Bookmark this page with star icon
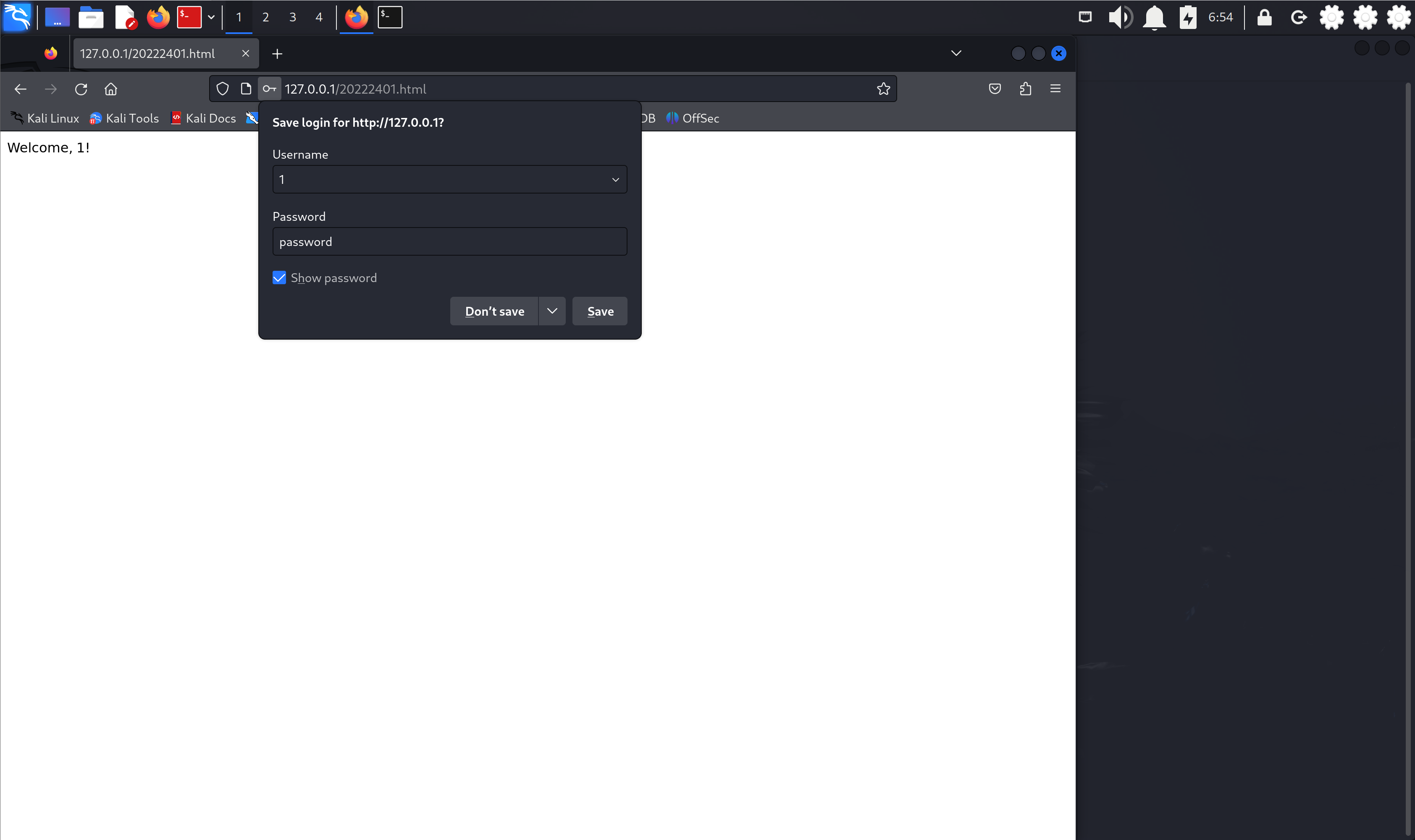The width and height of the screenshot is (1415, 840). tap(883, 89)
